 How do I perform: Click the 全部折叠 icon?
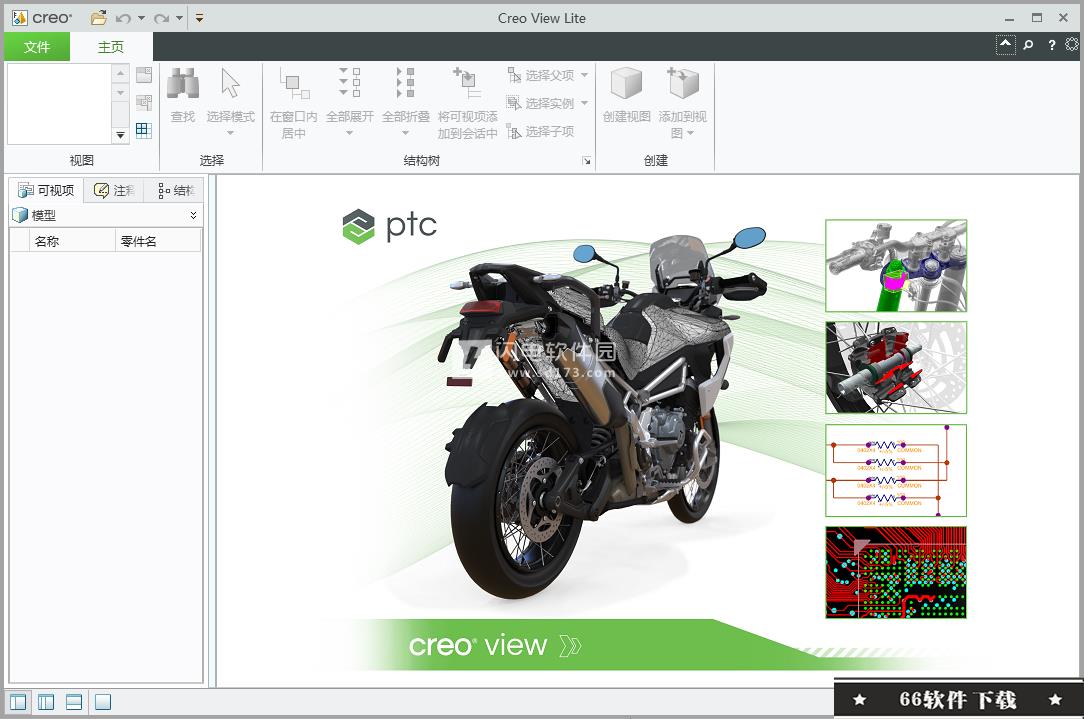click(406, 83)
